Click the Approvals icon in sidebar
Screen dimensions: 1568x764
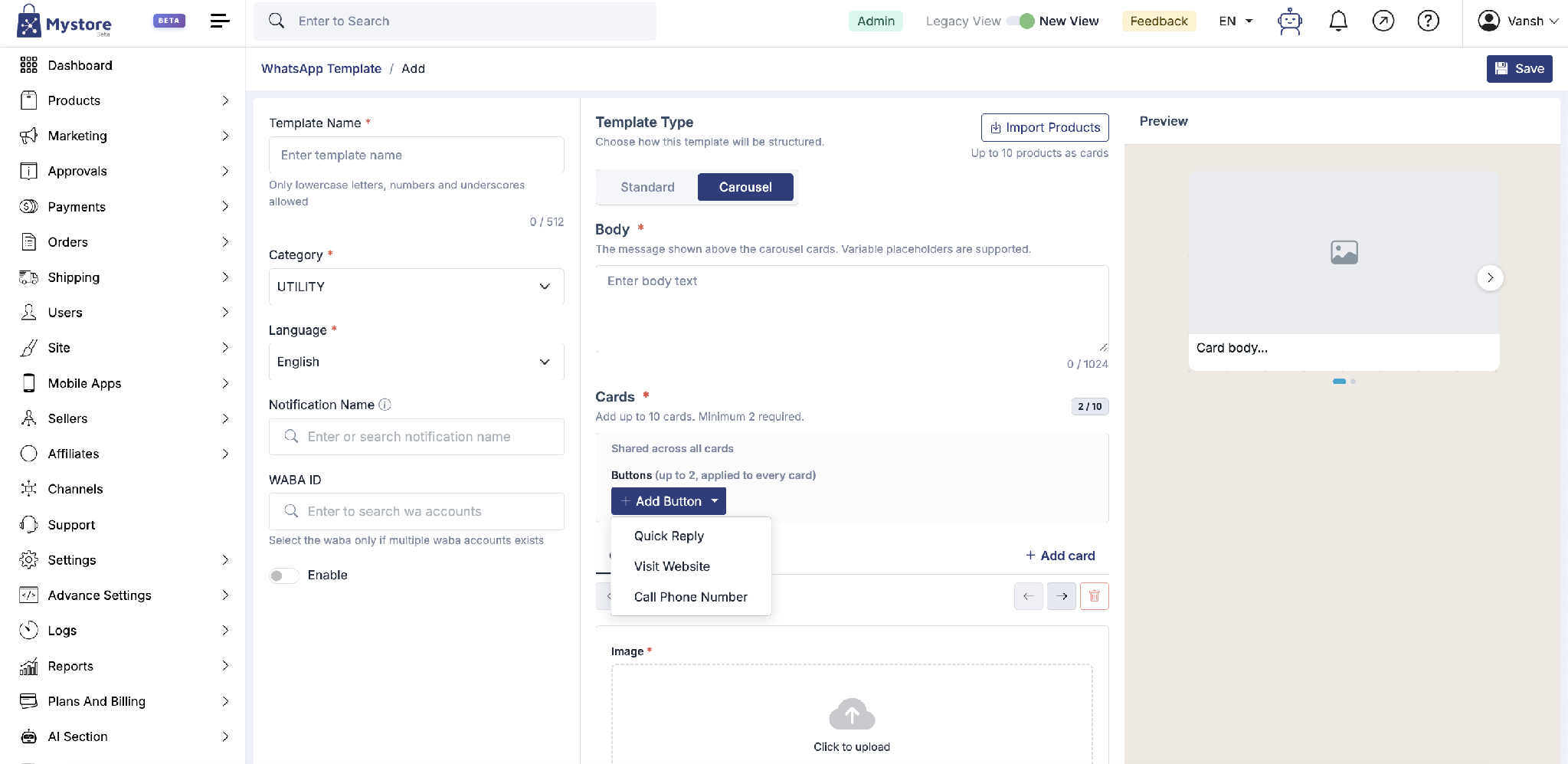[28, 171]
